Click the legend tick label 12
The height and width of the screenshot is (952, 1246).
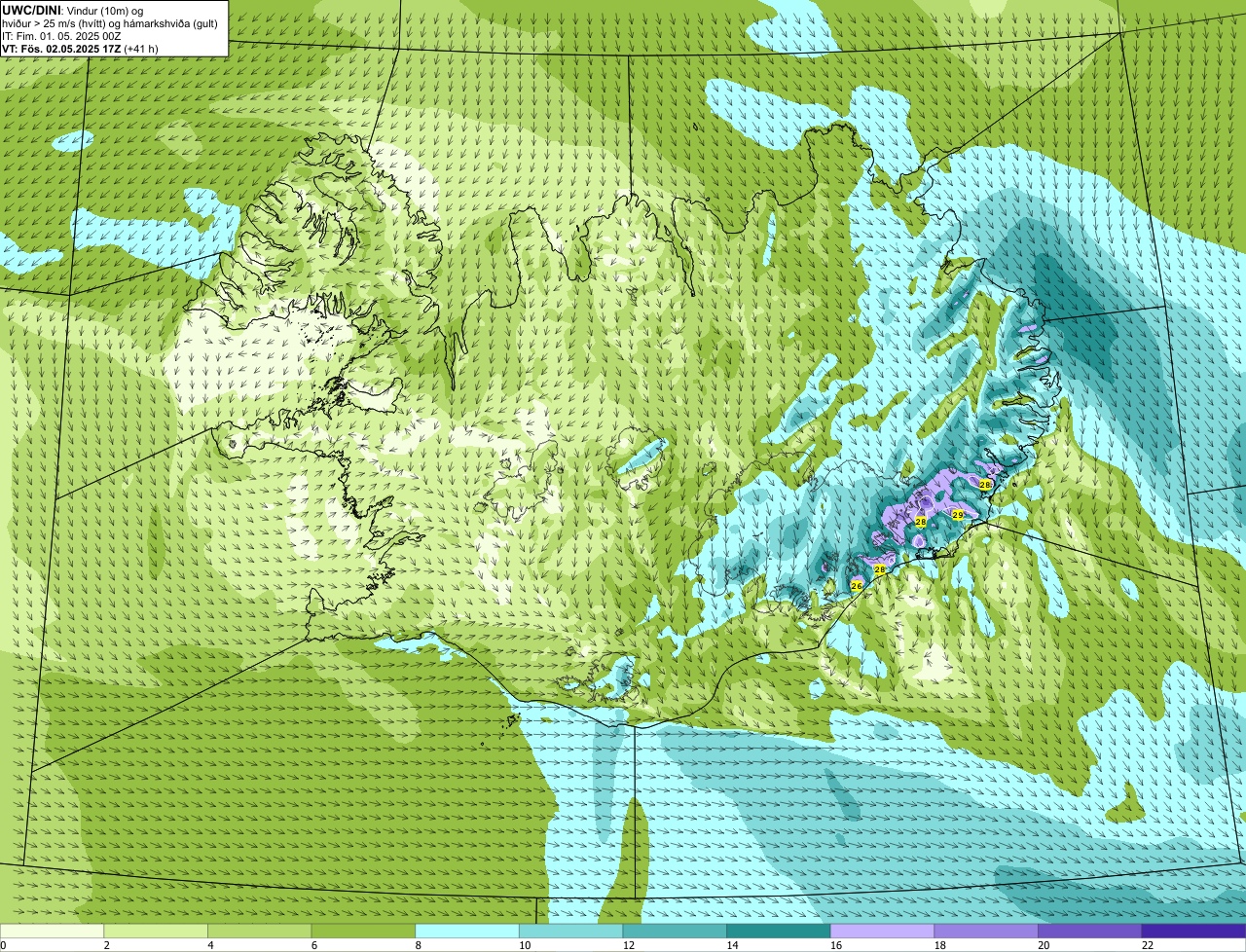click(629, 945)
